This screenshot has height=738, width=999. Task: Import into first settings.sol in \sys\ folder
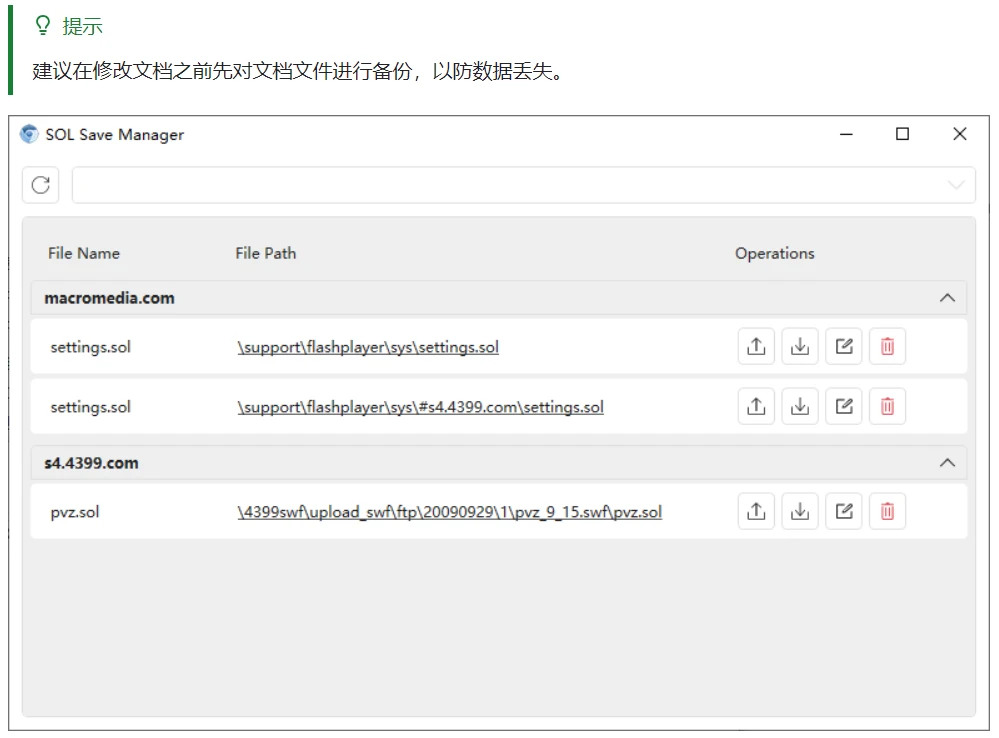click(x=800, y=347)
